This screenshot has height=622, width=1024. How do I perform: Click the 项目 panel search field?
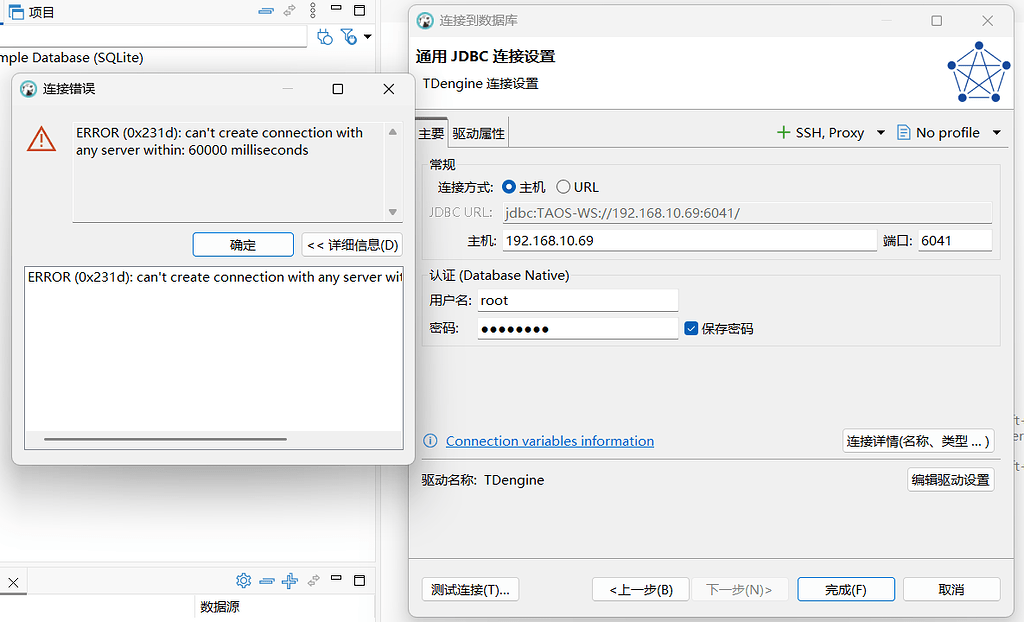coord(153,37)
